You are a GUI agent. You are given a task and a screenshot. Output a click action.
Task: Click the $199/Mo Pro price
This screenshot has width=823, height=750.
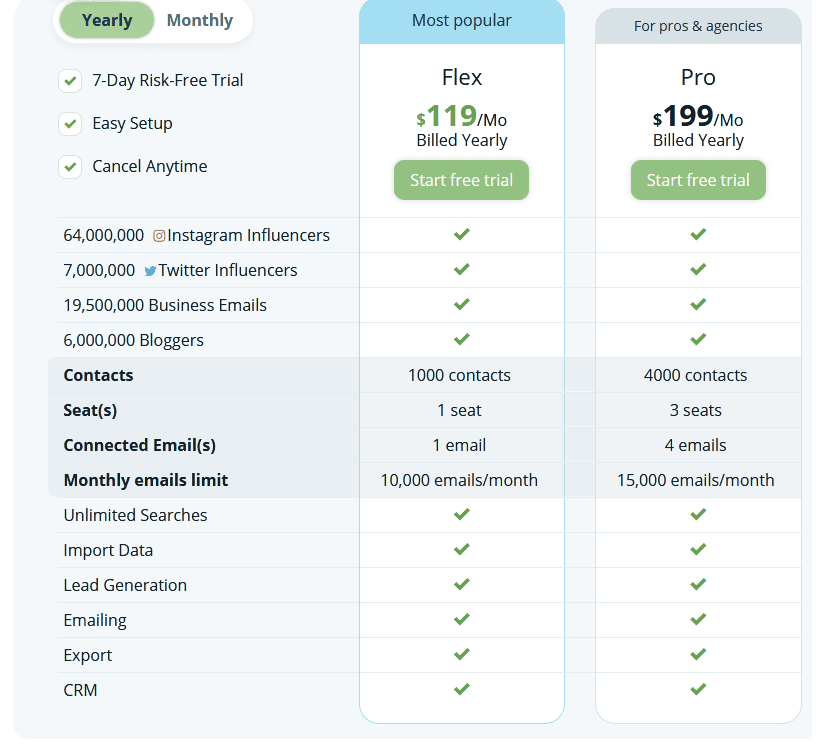pos(698,118)
